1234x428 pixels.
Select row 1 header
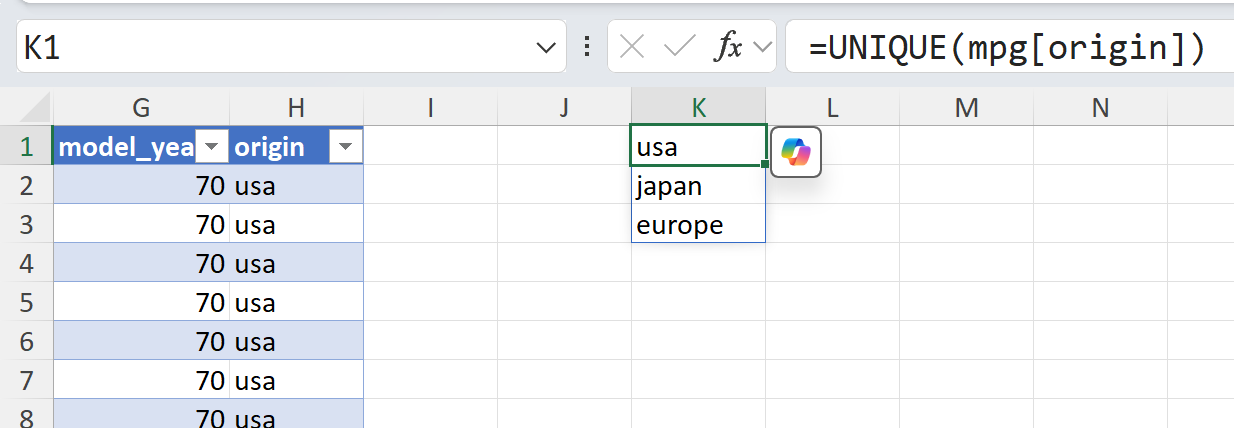pos(26,147)
